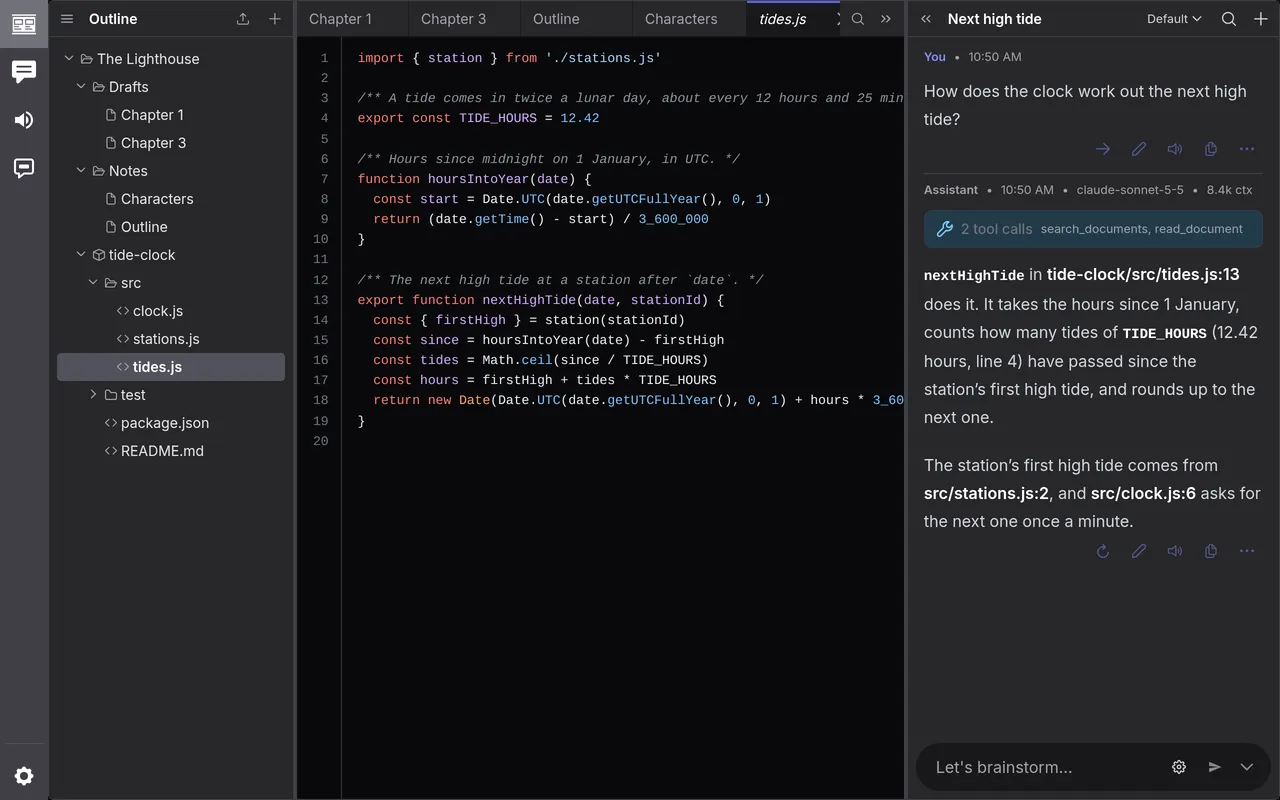Edit the You message with its pencil icon
The image size is (1280, 800).
tap(1139, 149)
